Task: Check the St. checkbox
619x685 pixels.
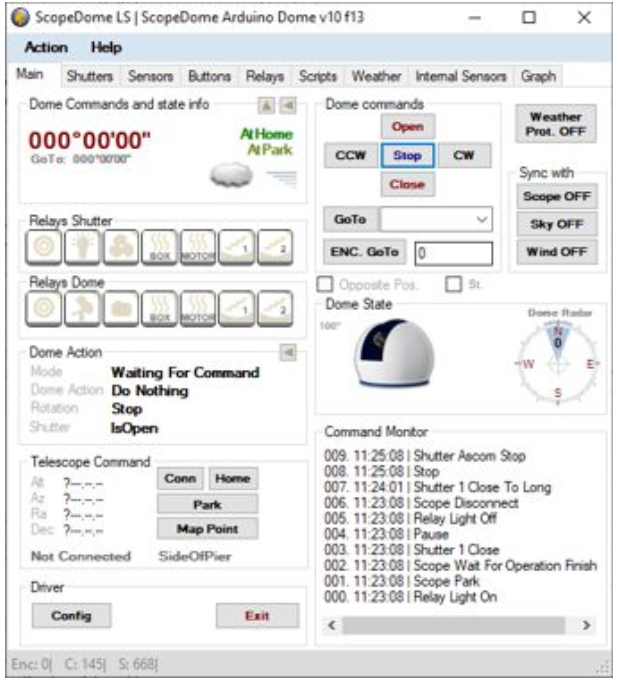Action: (453, 284)
